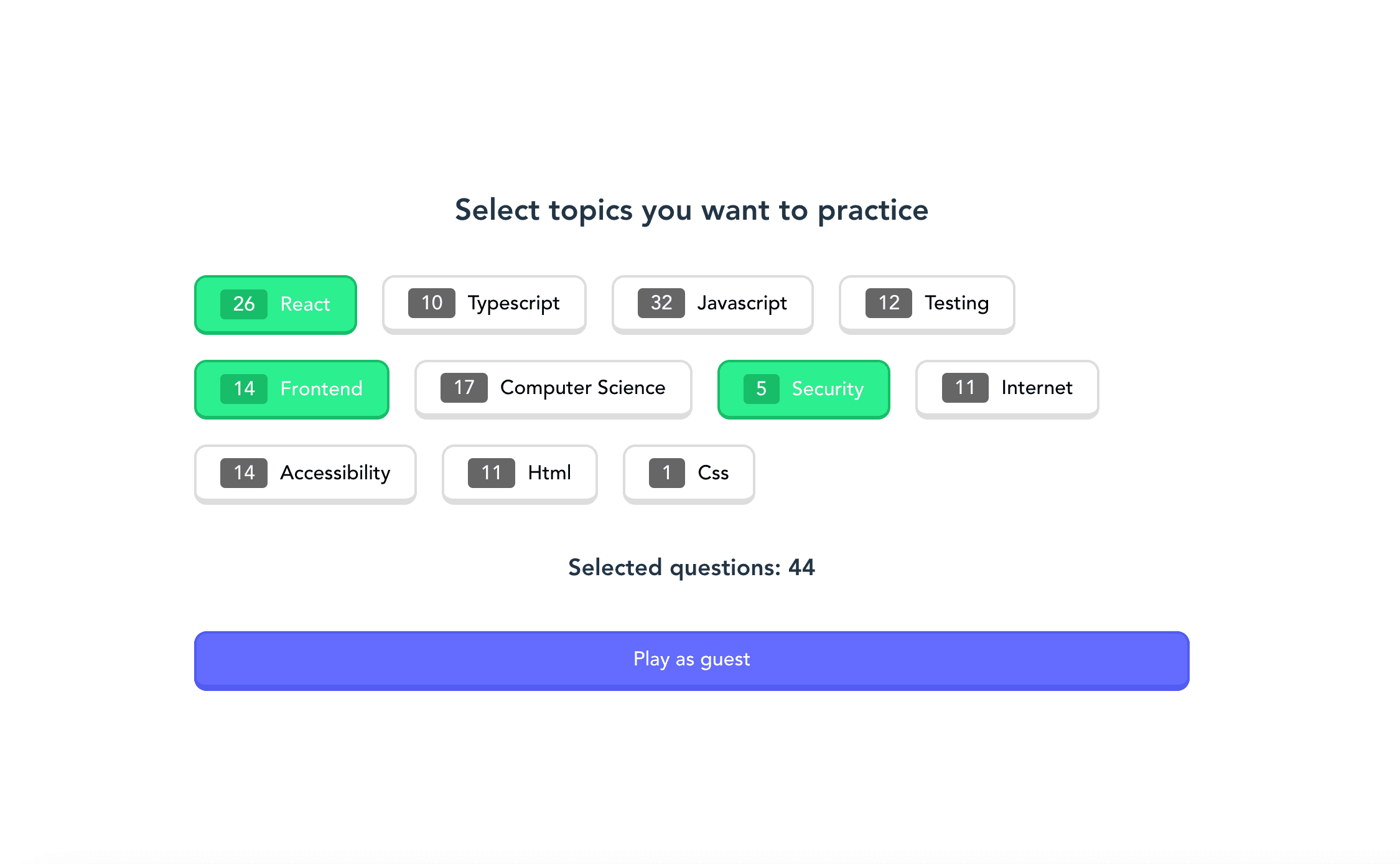1400x864 pixels.
Task: Click the Select topics heading
Action: [691, 210]
